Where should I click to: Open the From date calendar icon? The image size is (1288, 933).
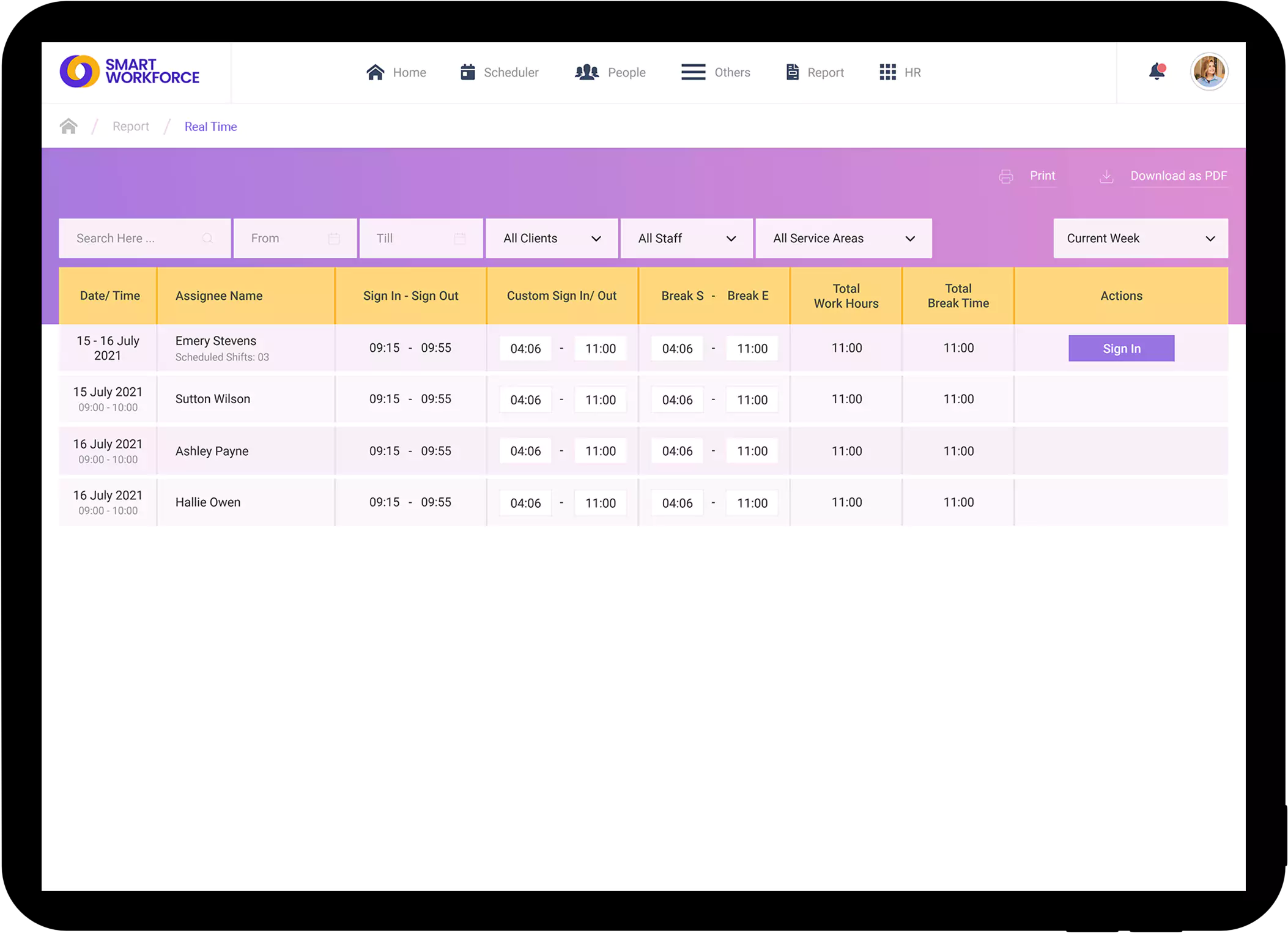click(333, 238)
